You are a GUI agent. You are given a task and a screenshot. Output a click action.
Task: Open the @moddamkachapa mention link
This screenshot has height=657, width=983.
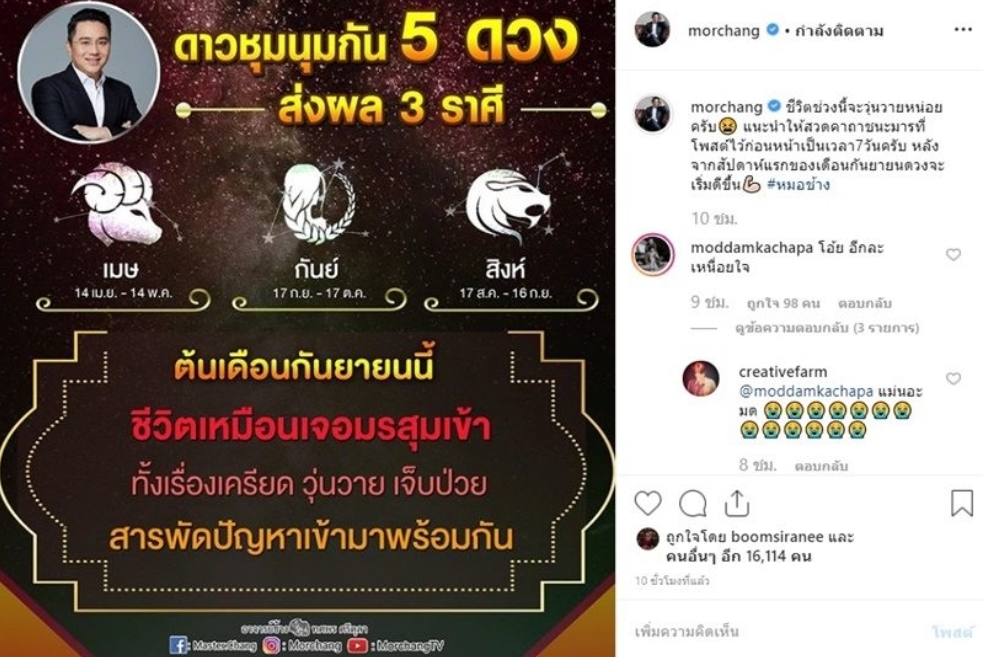coord(806,391)
